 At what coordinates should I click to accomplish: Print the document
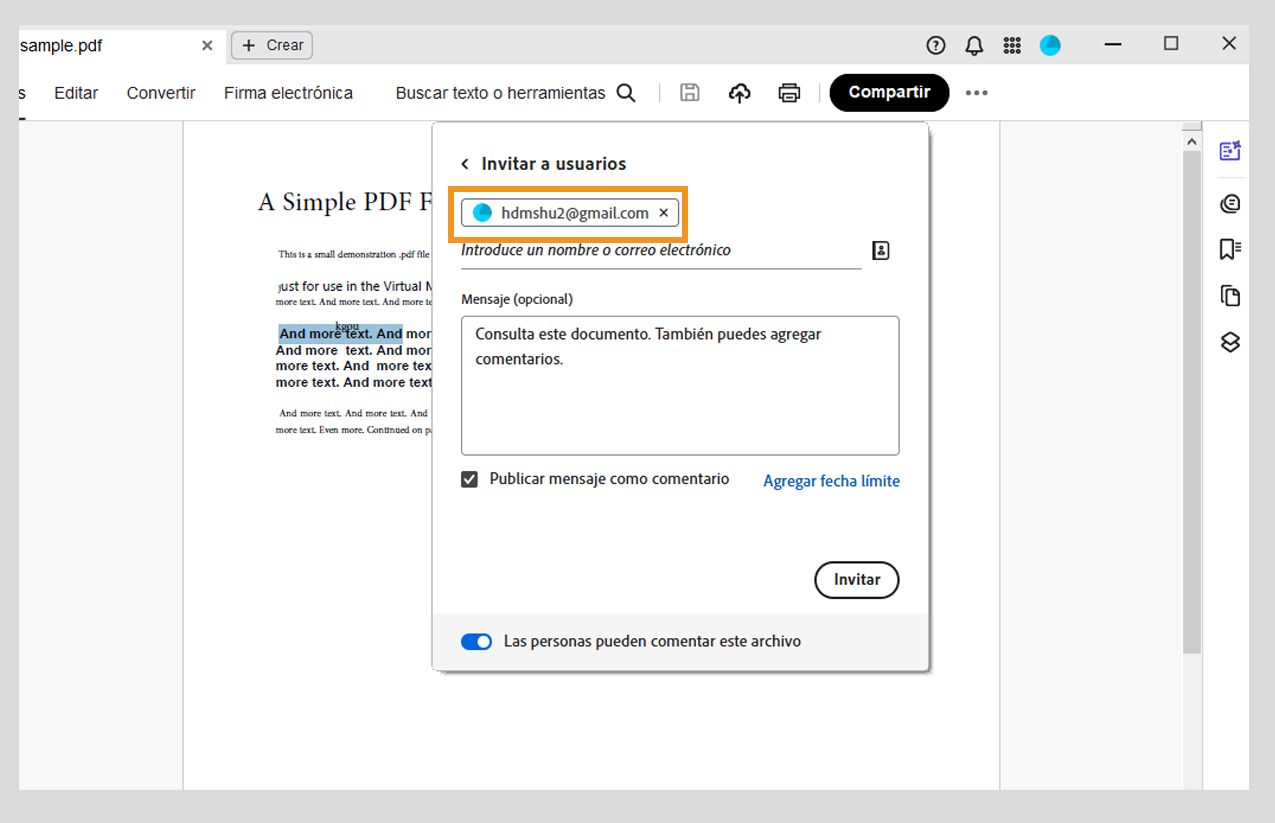(x=789, y=92)
